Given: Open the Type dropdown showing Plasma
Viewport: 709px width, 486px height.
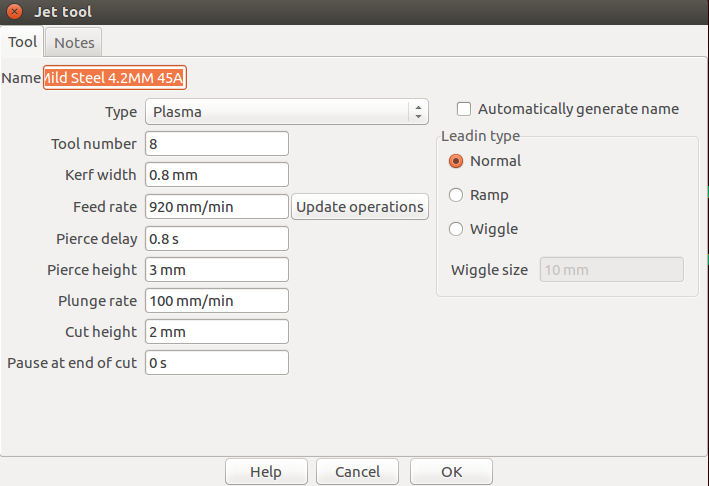Looking at the screenshot, I should point(287,112).
